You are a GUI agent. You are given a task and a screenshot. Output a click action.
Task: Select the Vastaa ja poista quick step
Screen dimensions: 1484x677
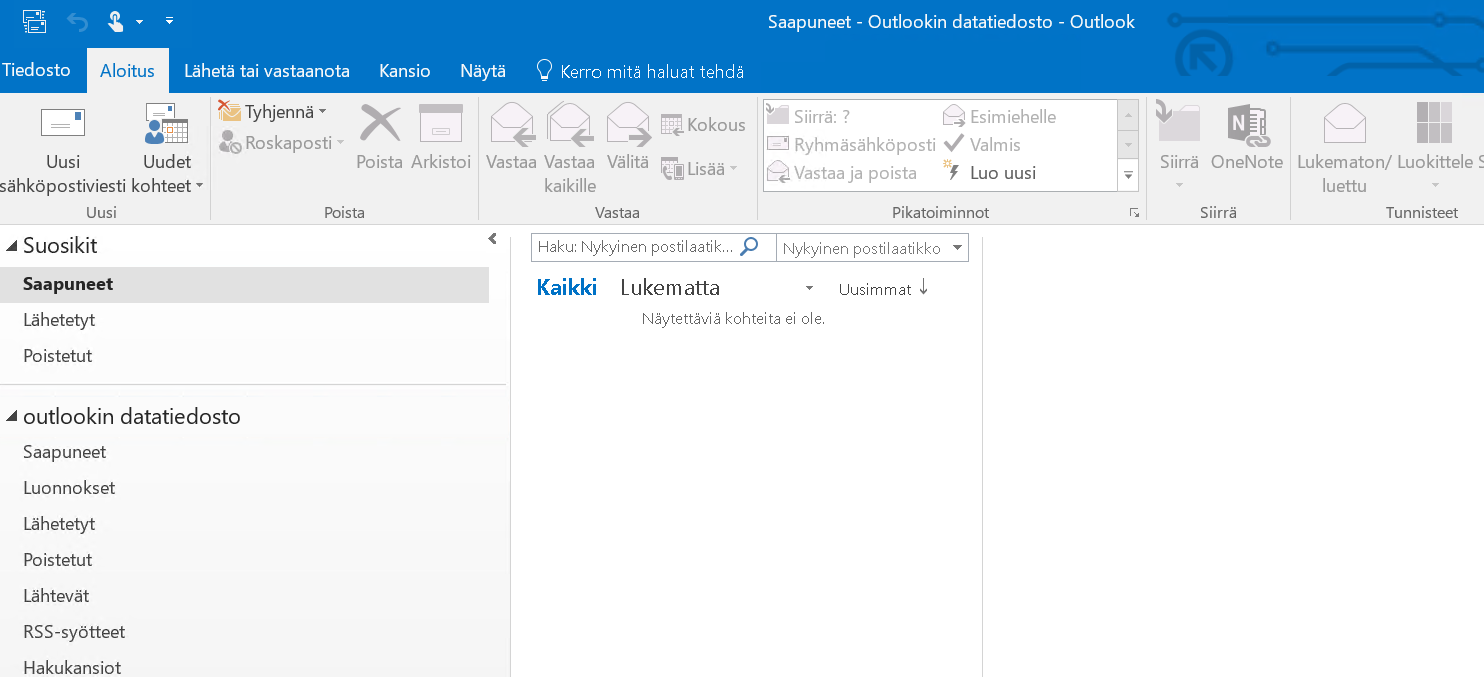pyautogui.click(x=841, y=173)
